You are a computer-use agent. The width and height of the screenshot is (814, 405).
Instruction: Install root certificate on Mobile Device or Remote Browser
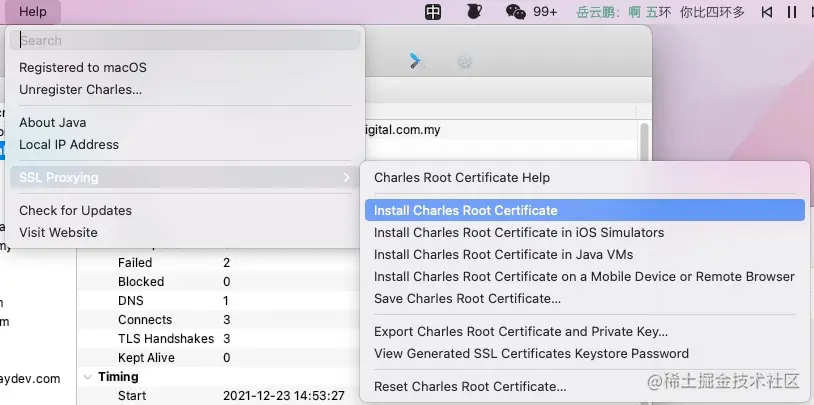584,276
